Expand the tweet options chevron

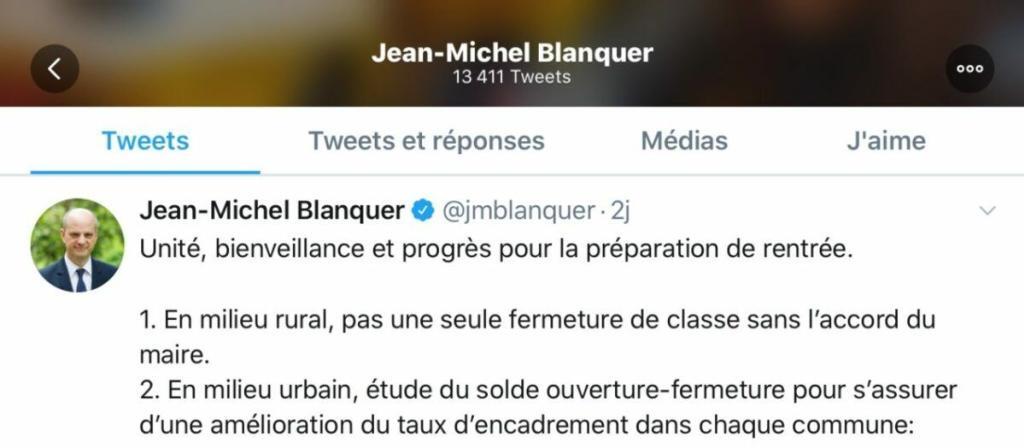pos(988,210)
